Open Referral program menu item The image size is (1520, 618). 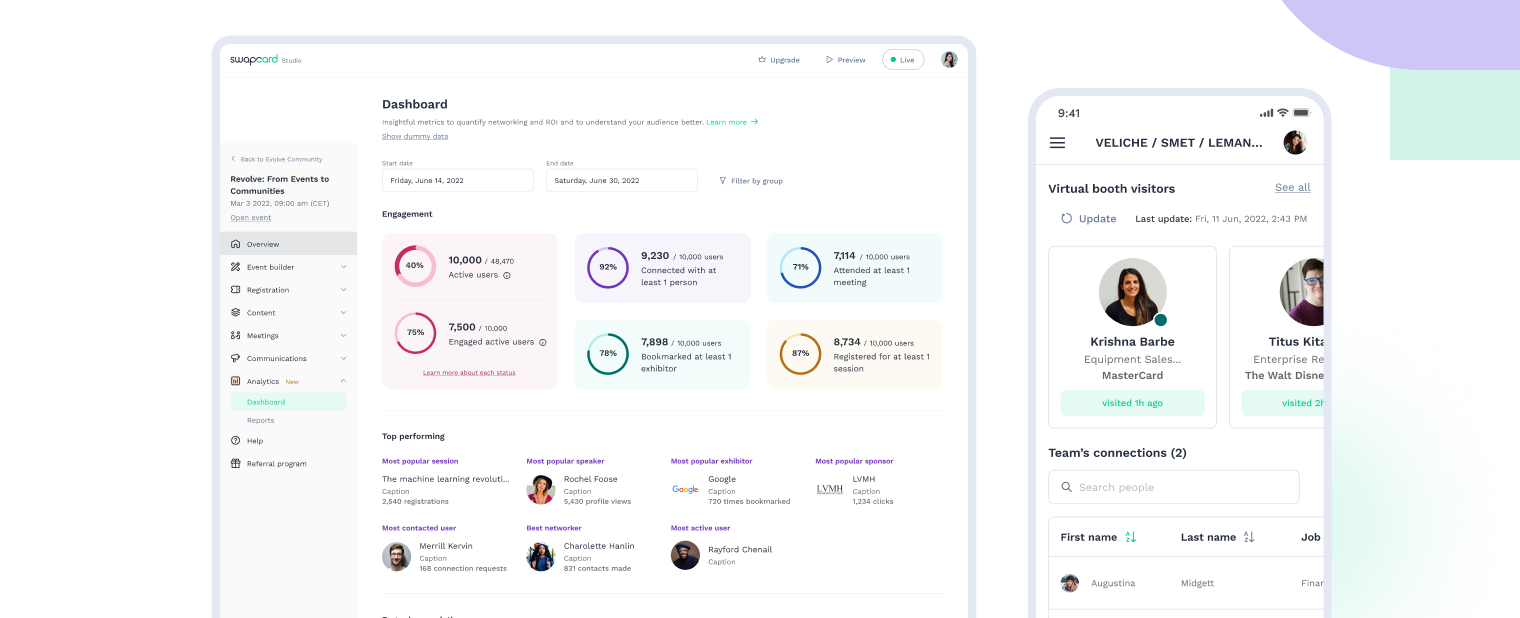point(277,464)
